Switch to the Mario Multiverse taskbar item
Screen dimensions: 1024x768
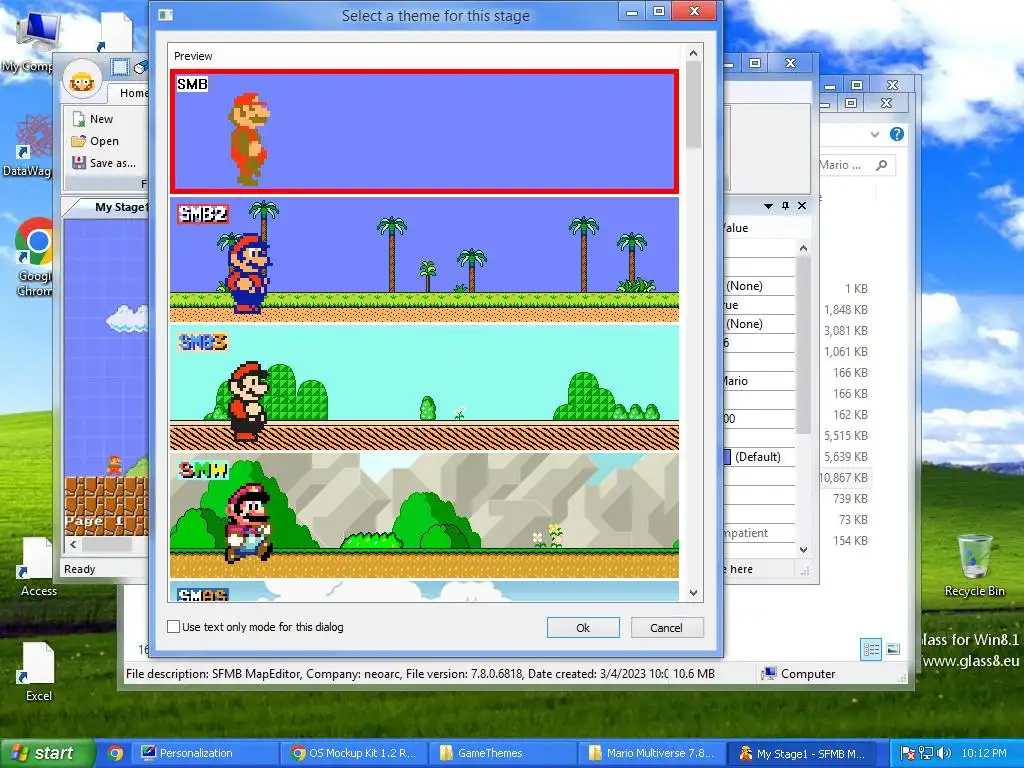point(652,753)
